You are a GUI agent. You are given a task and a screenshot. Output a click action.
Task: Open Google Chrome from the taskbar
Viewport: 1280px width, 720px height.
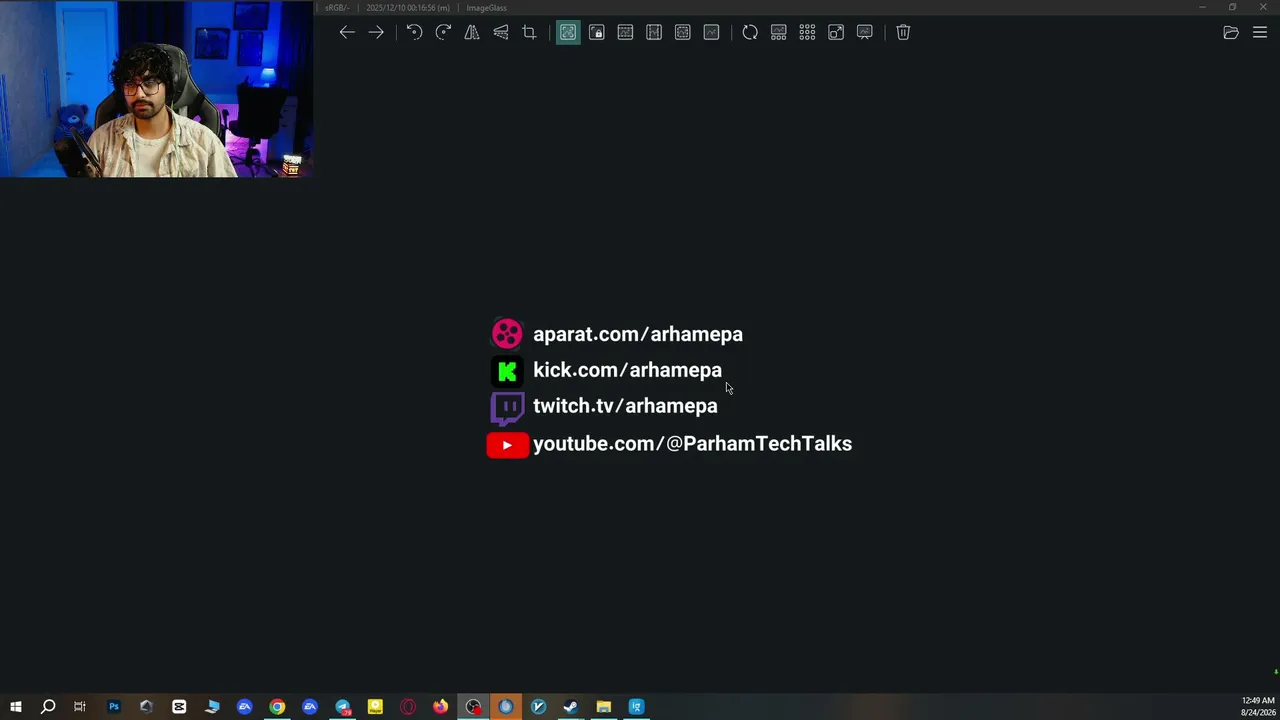point(277,707)
